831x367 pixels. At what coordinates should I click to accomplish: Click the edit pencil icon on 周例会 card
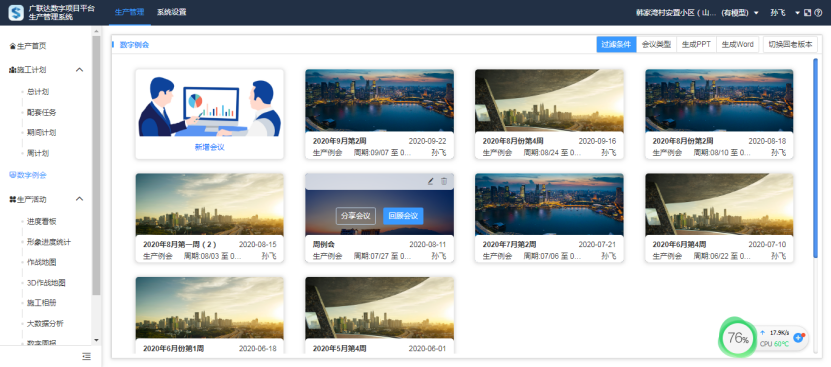[x=430, y=181]
